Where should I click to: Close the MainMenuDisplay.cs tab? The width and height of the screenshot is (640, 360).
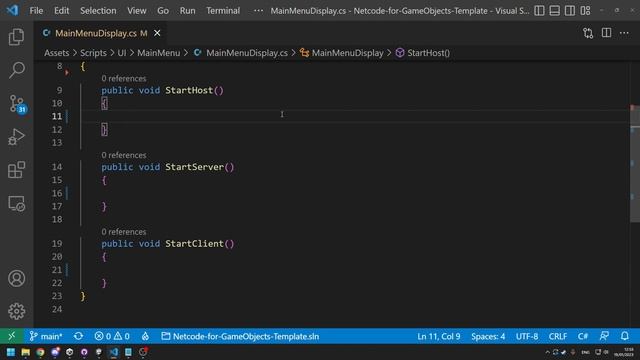(157, 33)
